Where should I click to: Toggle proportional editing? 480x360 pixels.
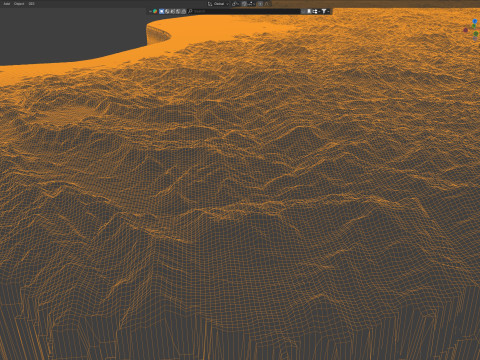[x=260, y=4]
